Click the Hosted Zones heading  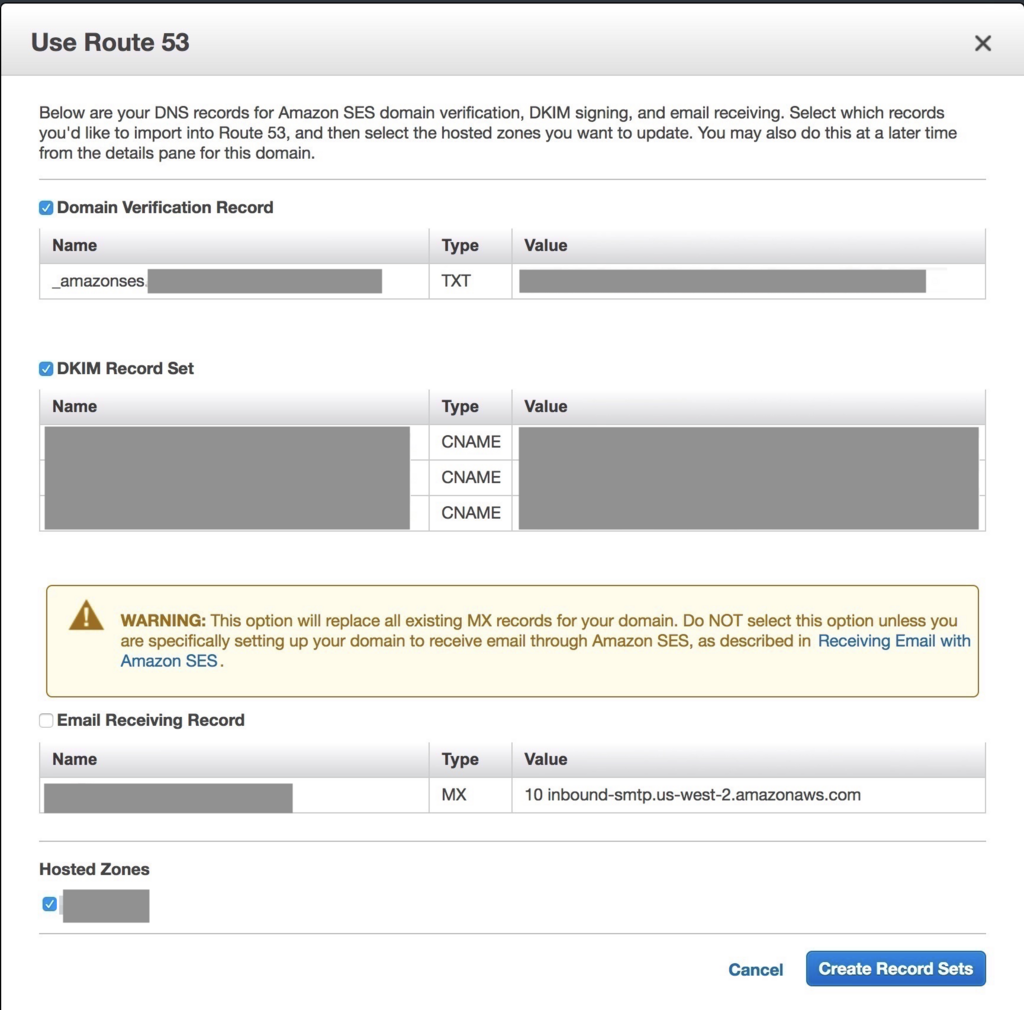(x=94, y=870)
